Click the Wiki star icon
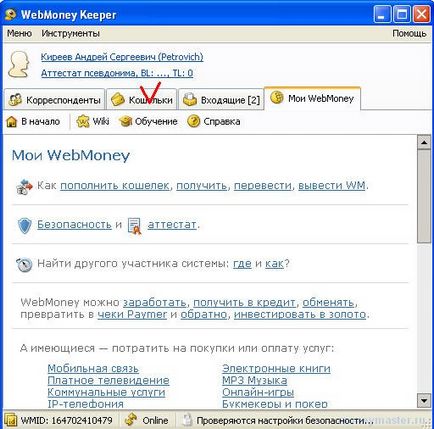The width and height of the screenshot is (434, 429). click(x=83, y=121)
